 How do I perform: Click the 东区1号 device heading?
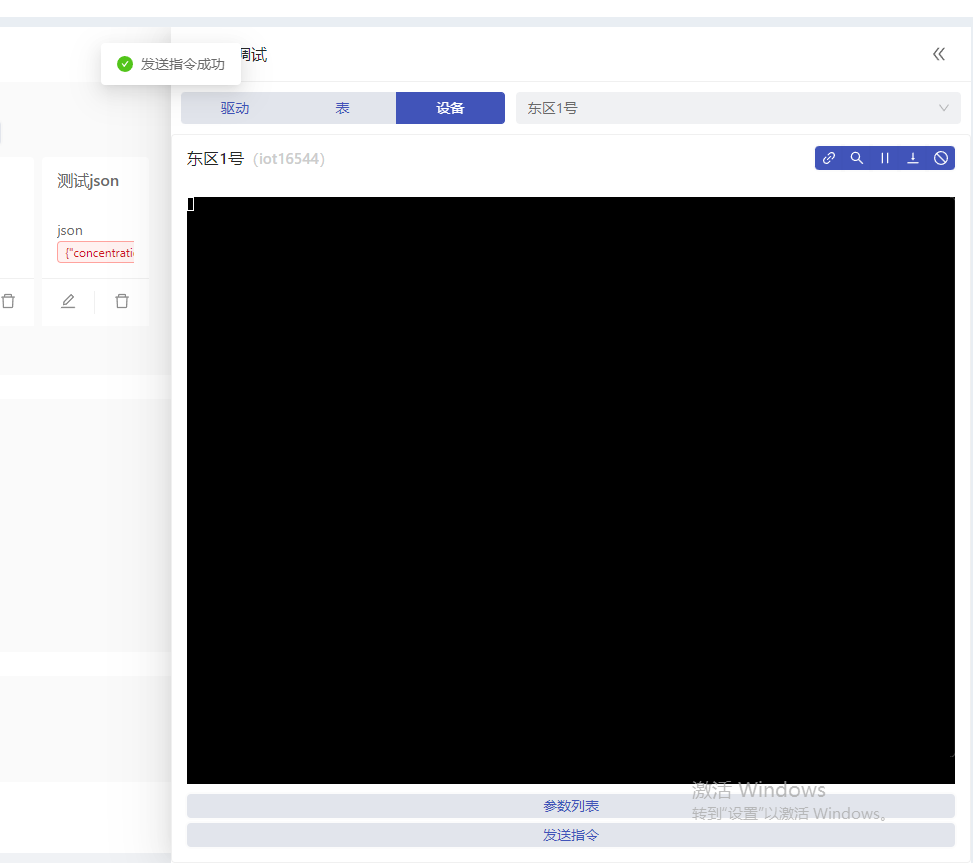(215, 159)
